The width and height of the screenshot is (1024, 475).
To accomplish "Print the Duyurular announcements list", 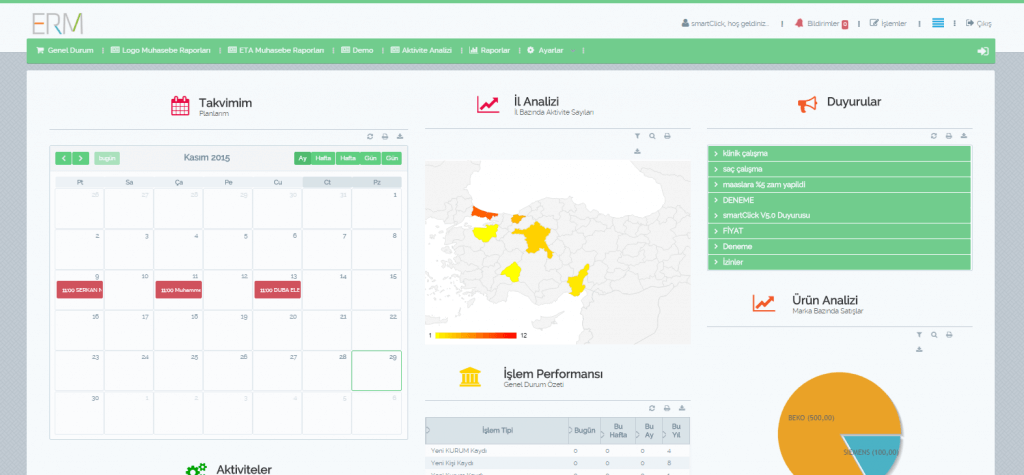I will 949,136.
